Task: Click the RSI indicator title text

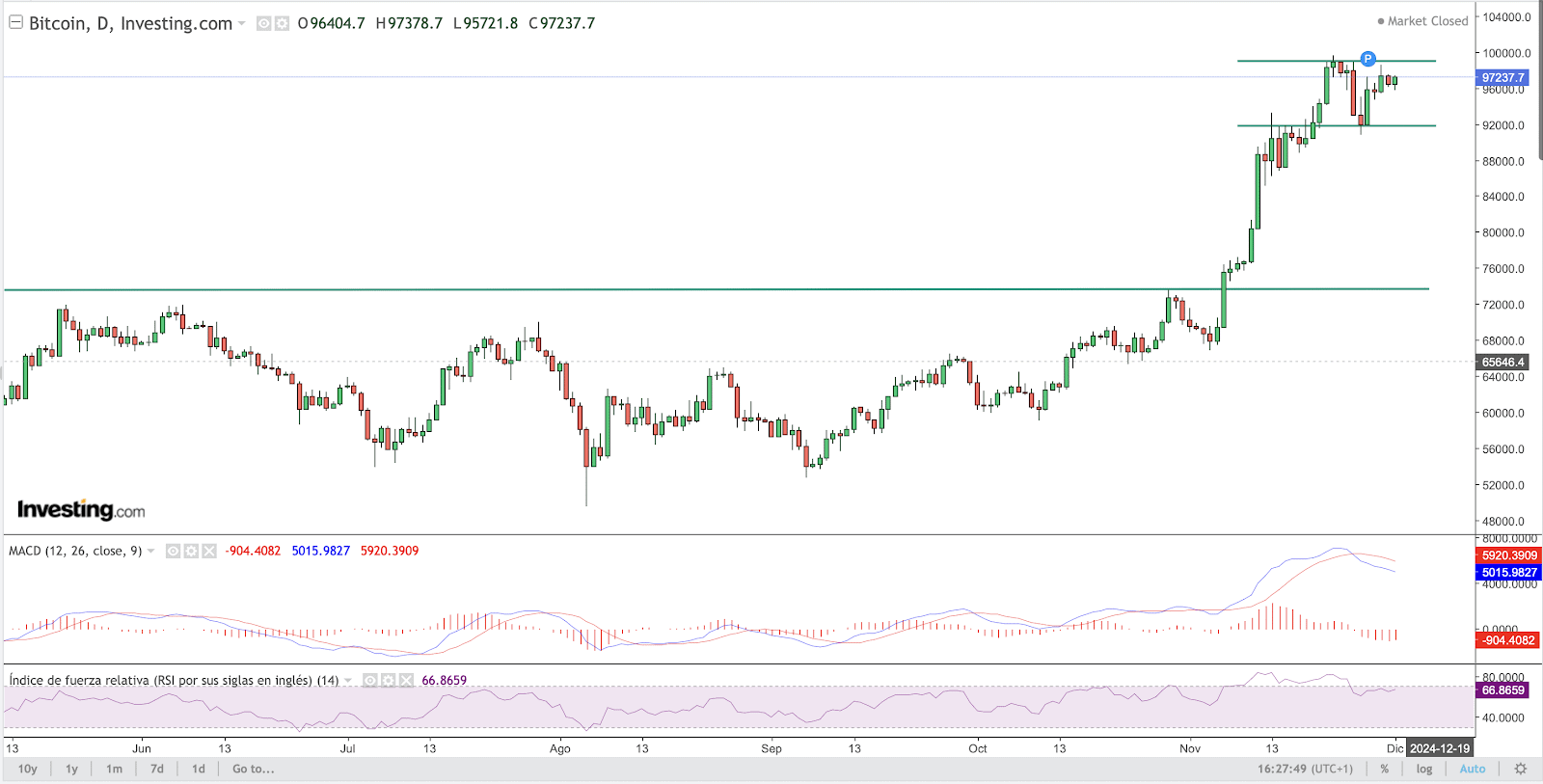Action: (174, 681)
